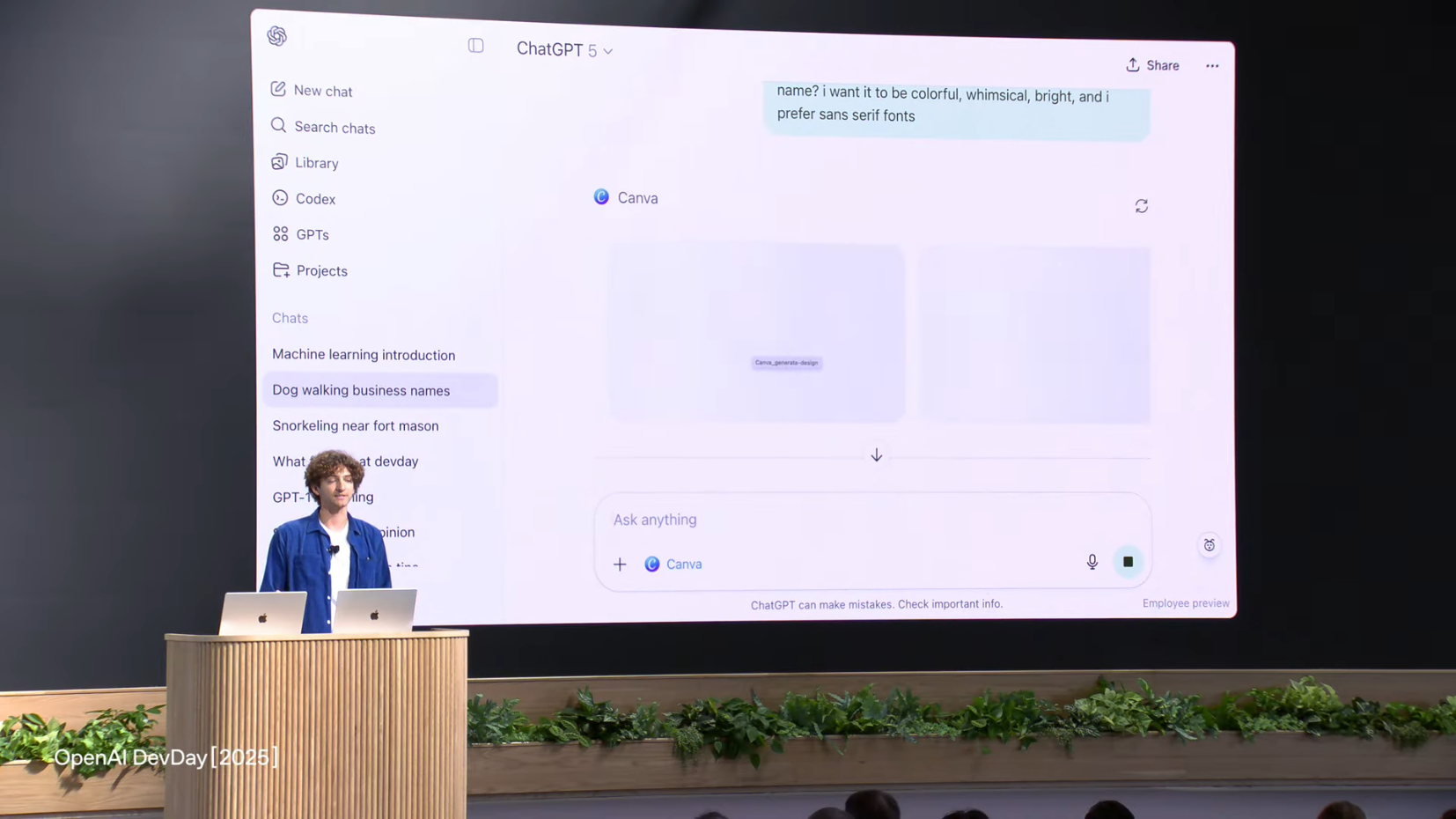Click the refresh icon beside Canva

(x=1142, y=206)
